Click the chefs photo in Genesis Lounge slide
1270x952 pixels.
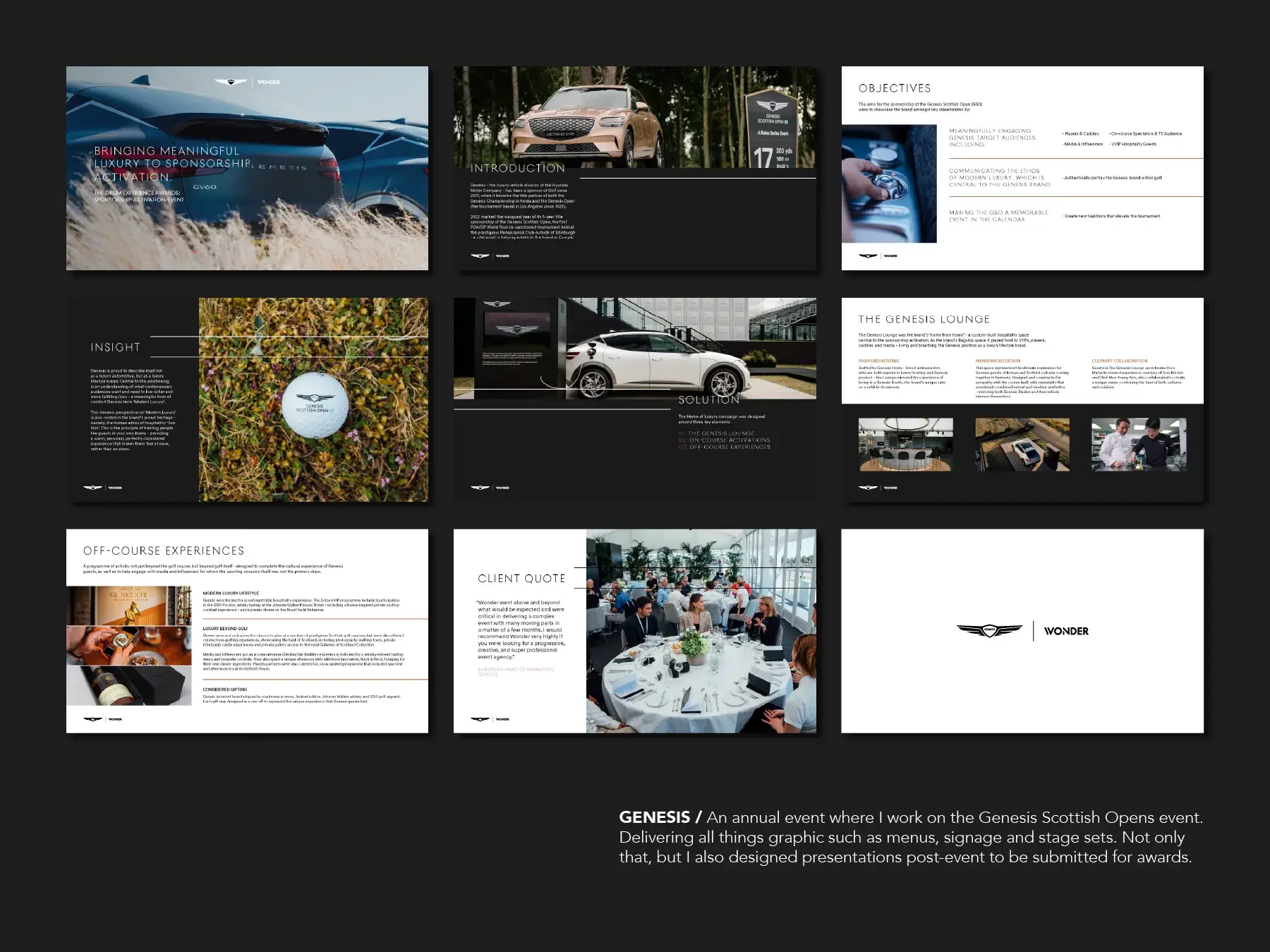[1139, 445]
